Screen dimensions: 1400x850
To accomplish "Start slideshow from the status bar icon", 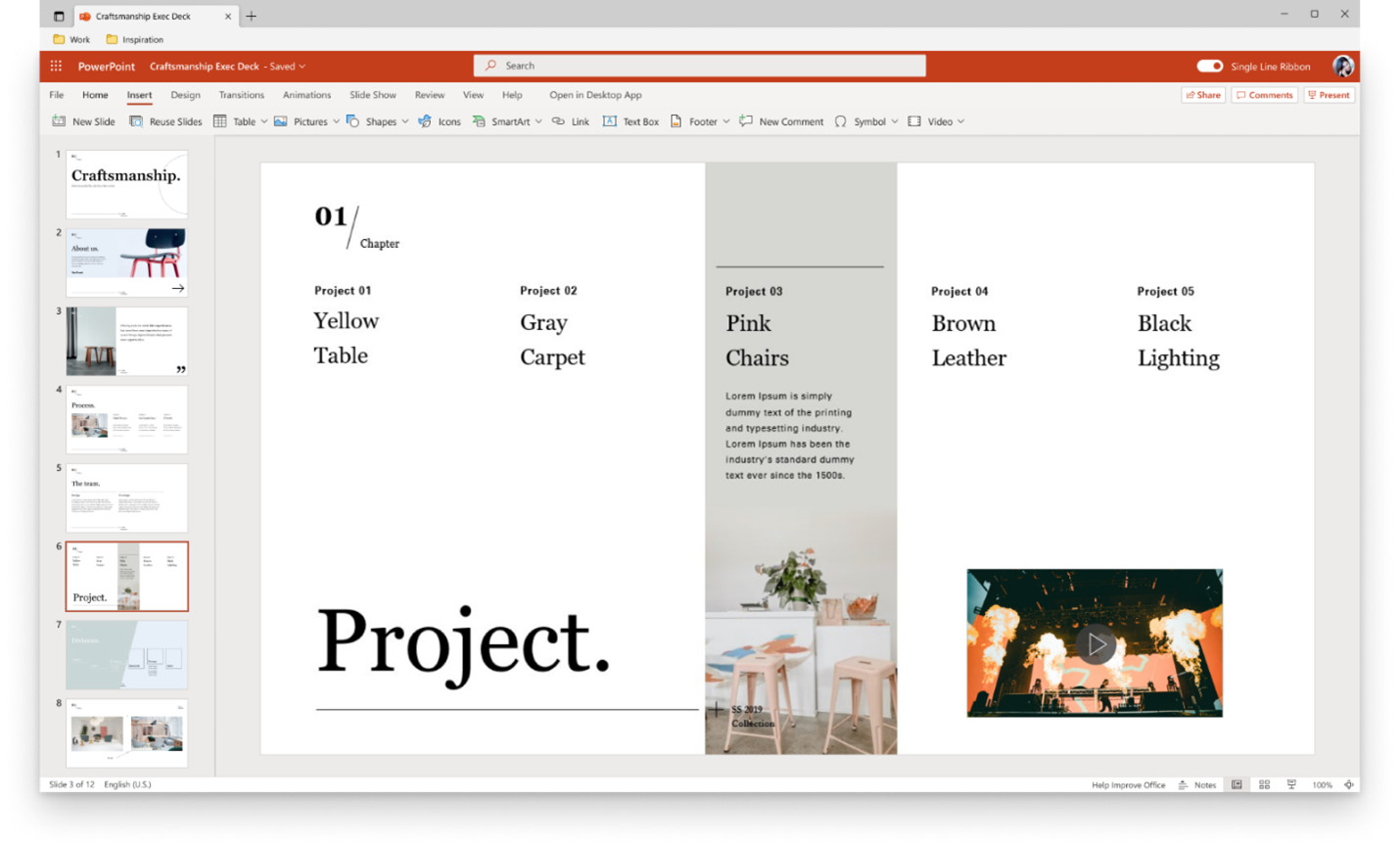I will pos(1292,784).
